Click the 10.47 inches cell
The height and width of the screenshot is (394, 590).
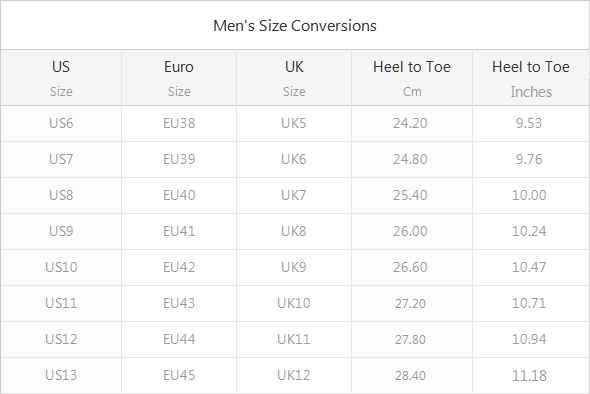[531, 267]
